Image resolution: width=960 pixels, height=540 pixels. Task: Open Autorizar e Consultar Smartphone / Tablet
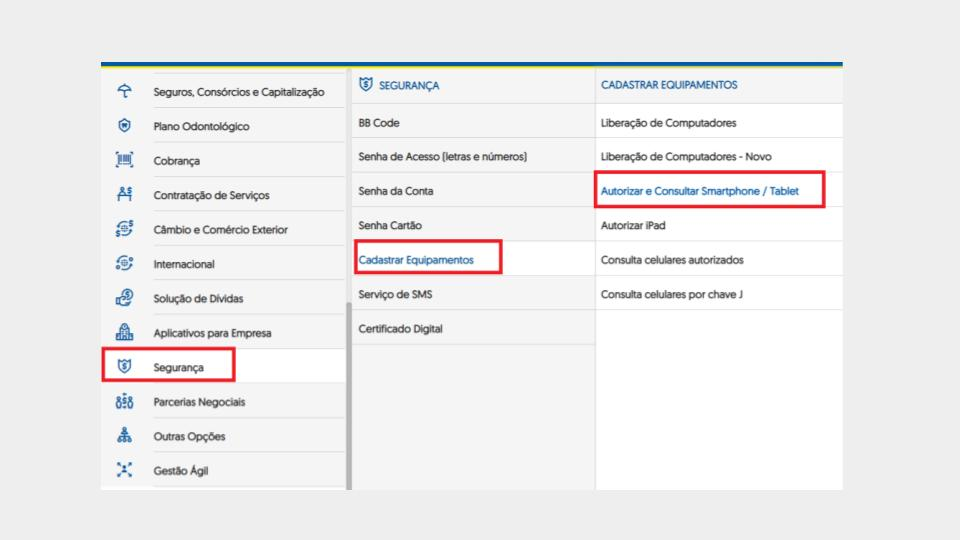[699, 191]
